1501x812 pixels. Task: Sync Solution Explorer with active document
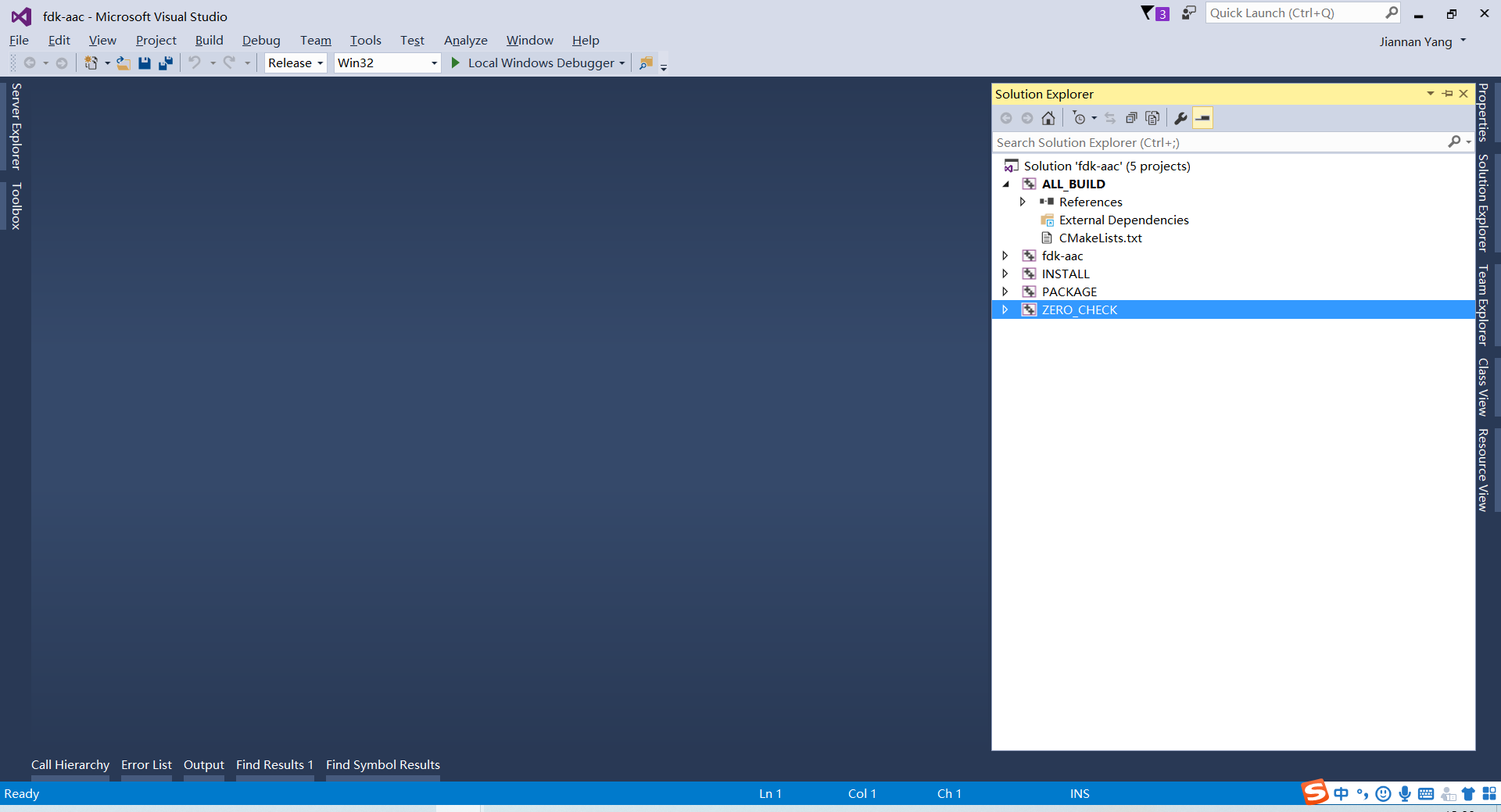click(1110, 118)
